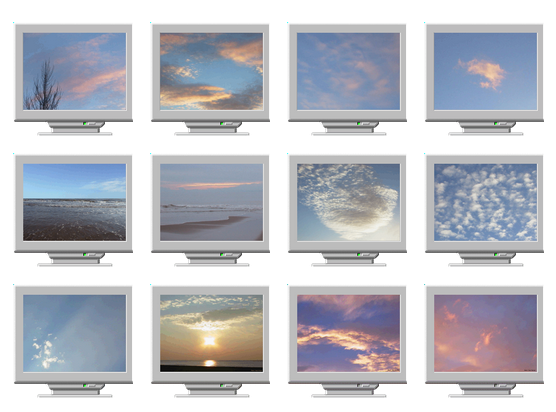Select the thumbnail with orange clouds framing blue sky
Viewport: 556px width, 412px height.
click(x=211, y=71)
